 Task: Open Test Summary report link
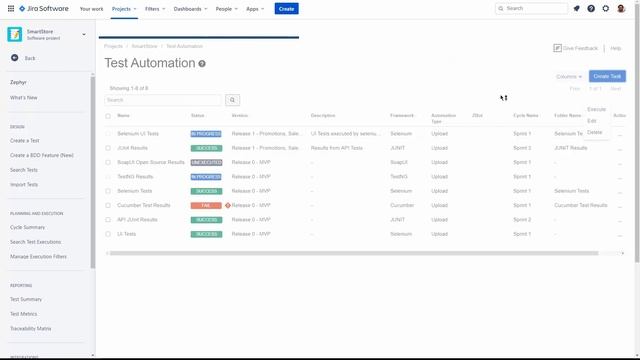click(26, 300)
